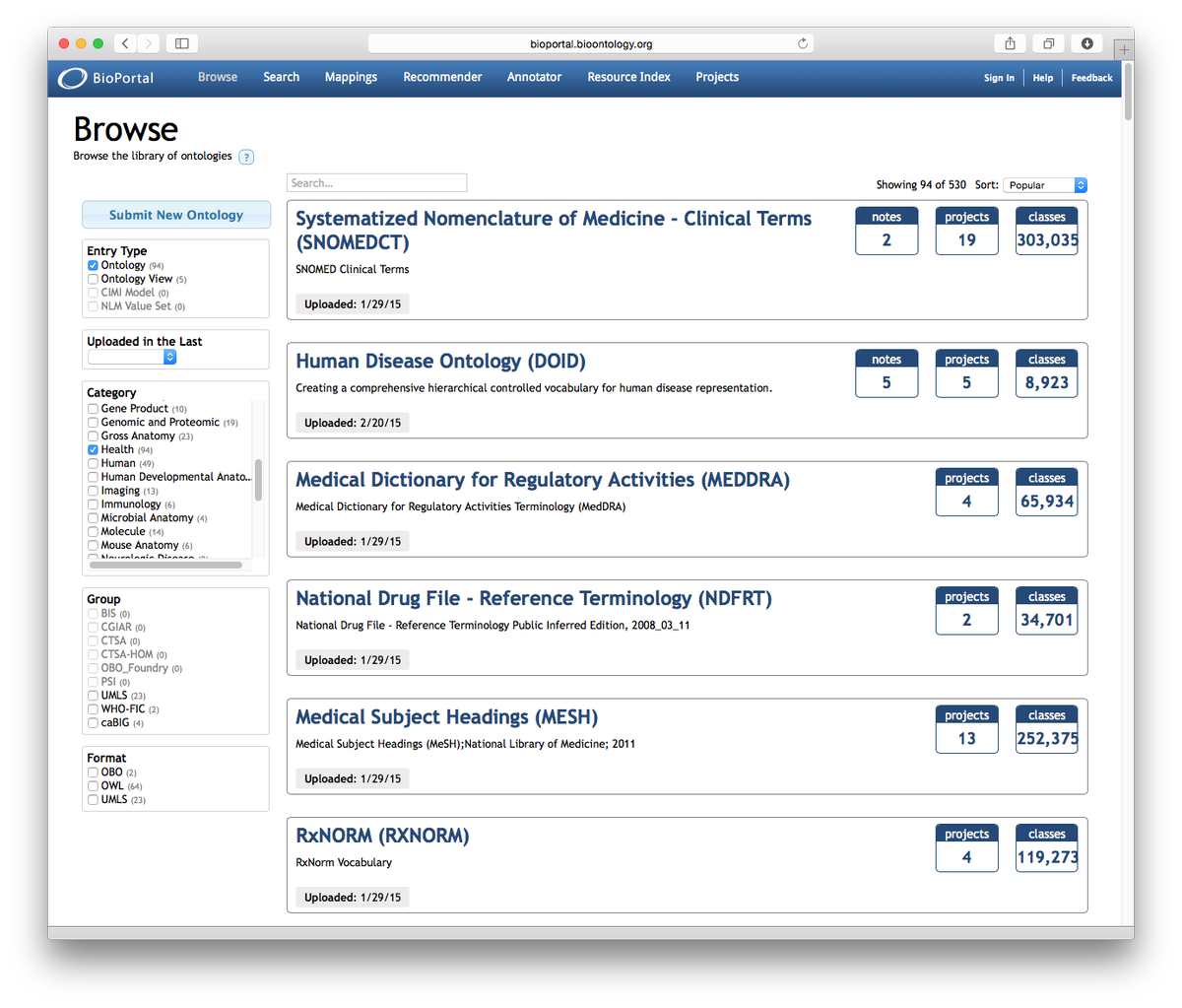1182x1008 pixels.
Task: Go back with Safari's back arrow
Action: (125, 43)
